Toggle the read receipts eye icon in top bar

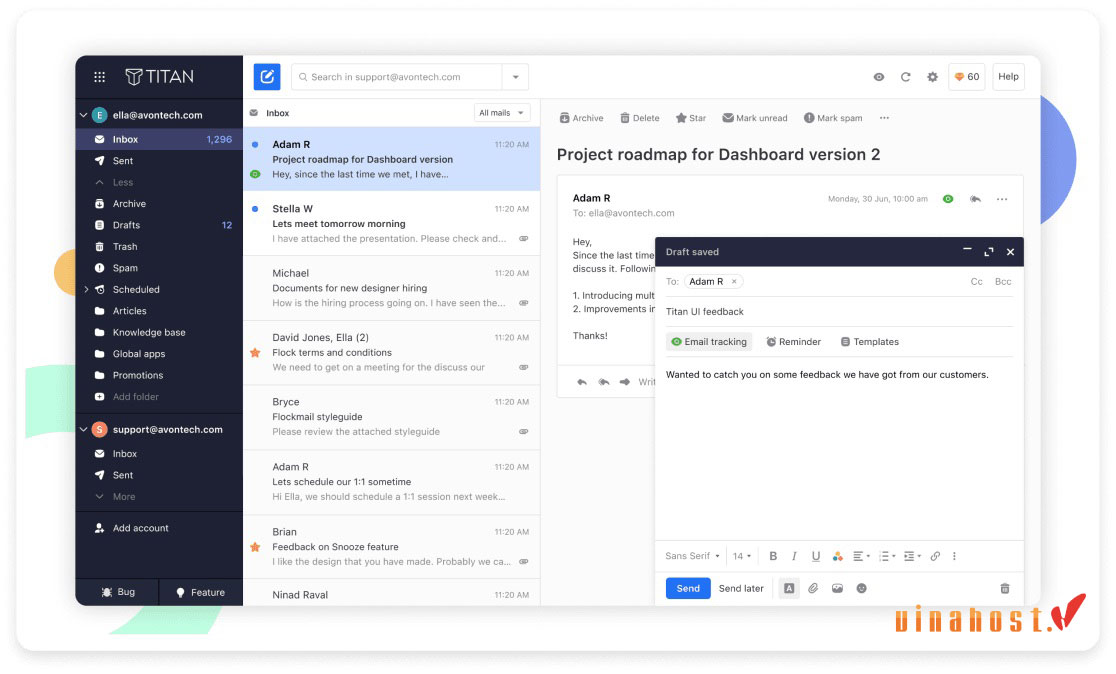[x=879, y=77]
